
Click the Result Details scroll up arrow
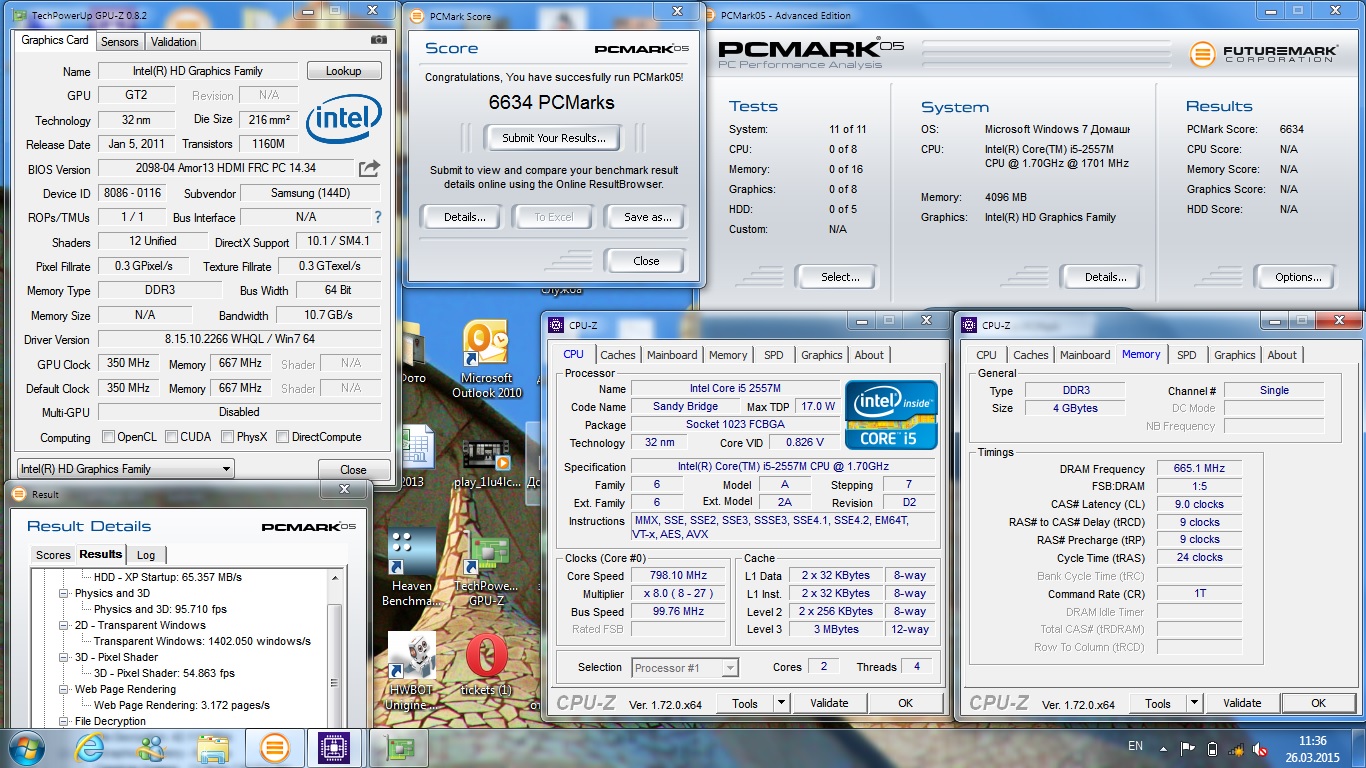[335, 575]
